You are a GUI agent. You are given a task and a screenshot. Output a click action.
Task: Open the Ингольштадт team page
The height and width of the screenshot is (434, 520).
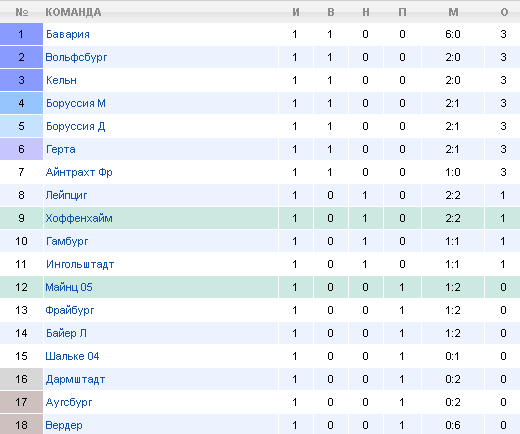pyautogui.click(x=80, y=264)
